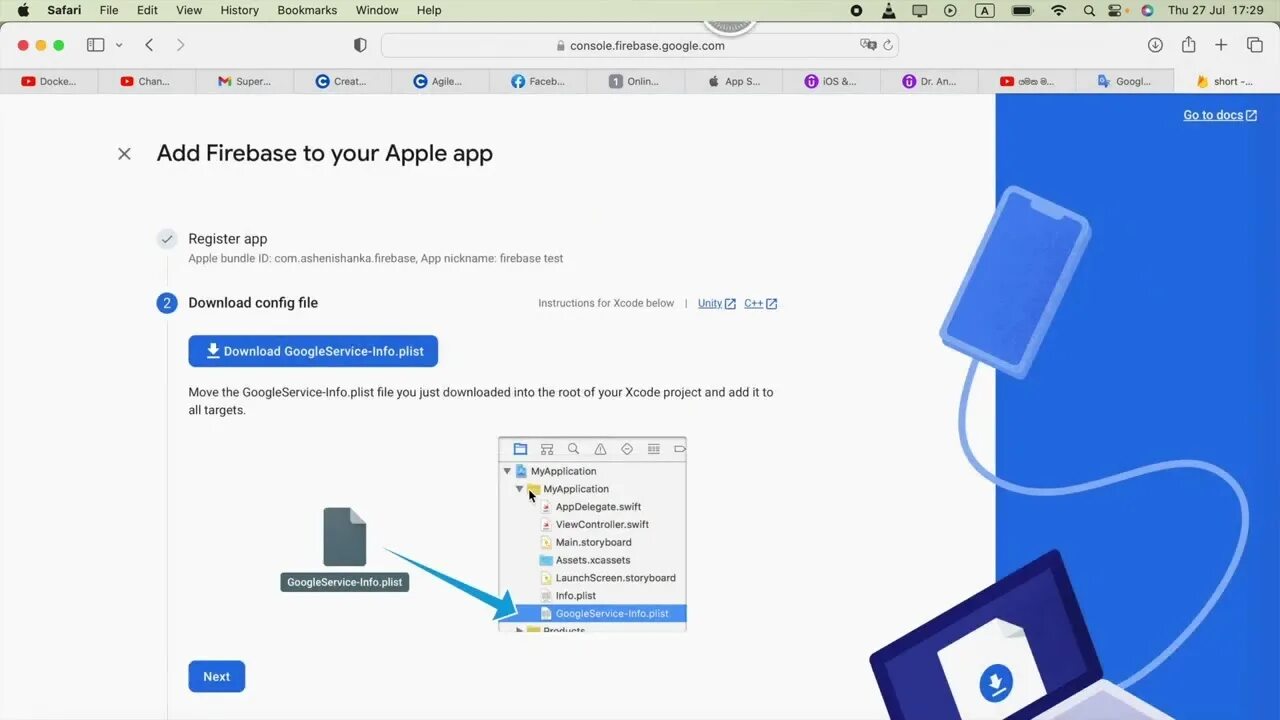The width and height of the screenshot is (1280, 720).
Task: Switch to the Googl... tab
Action: (1124, 82)
